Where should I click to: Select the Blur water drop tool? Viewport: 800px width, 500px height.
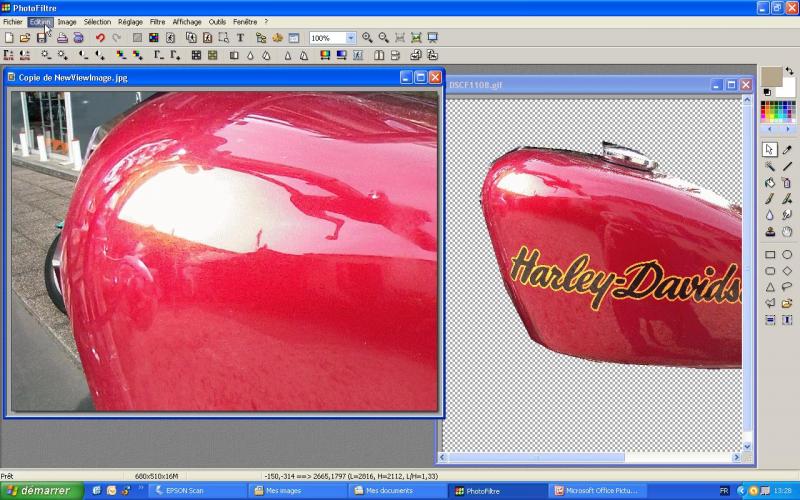click(x=770, y=215)
